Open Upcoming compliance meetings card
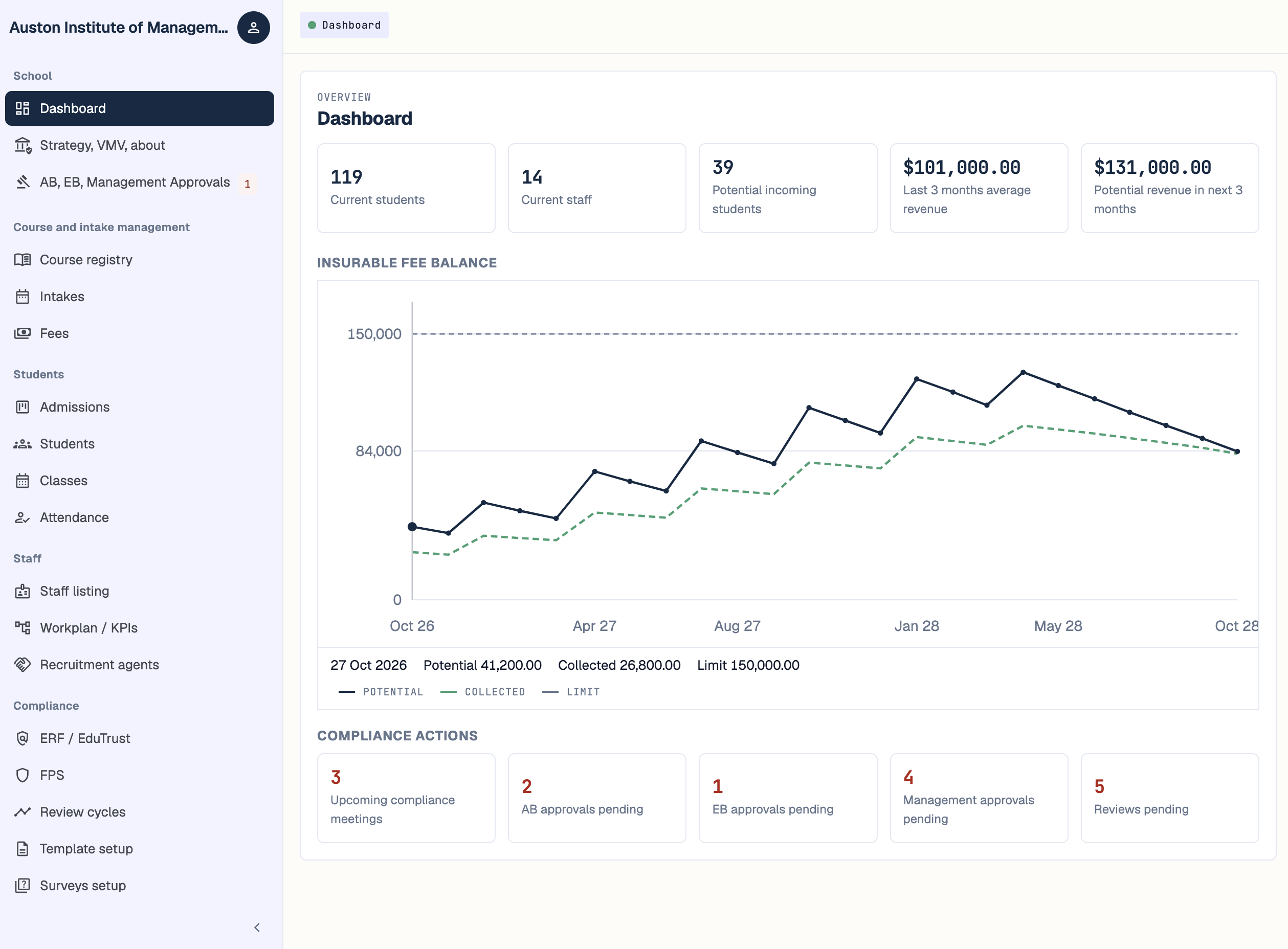 point(406,798)
